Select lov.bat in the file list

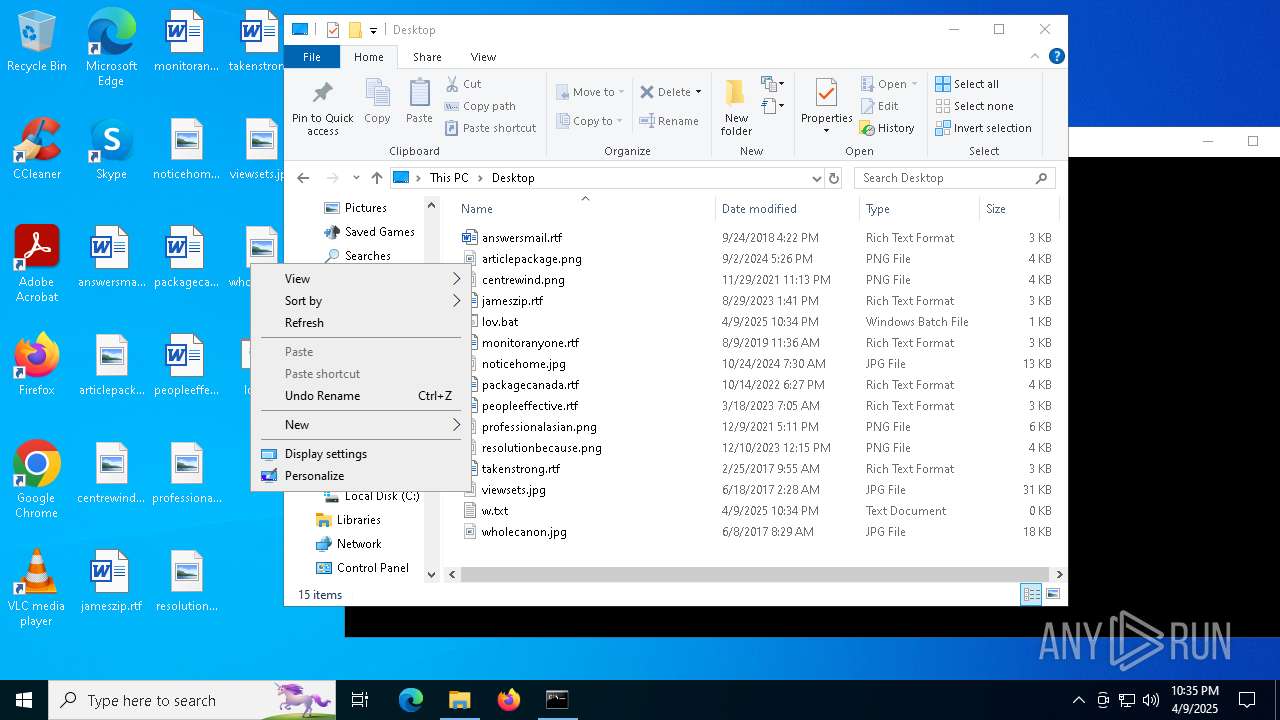click(x=499, y=322)
